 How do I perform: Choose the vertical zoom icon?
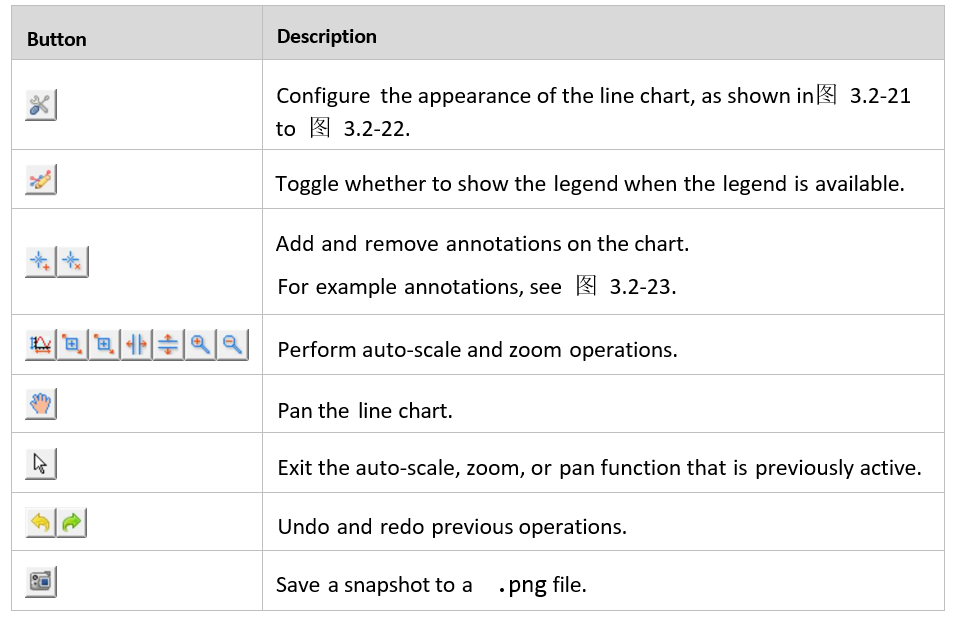coord(168,345)
